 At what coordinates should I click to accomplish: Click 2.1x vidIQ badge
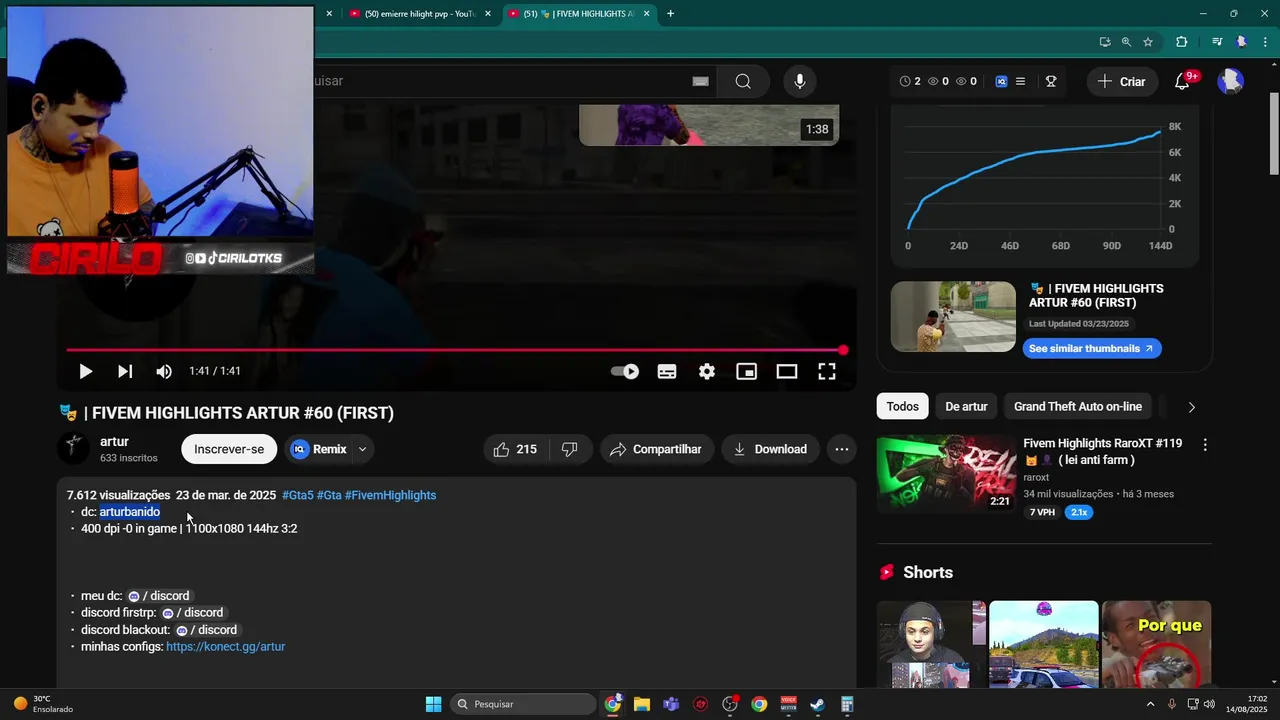point(1079,512)
